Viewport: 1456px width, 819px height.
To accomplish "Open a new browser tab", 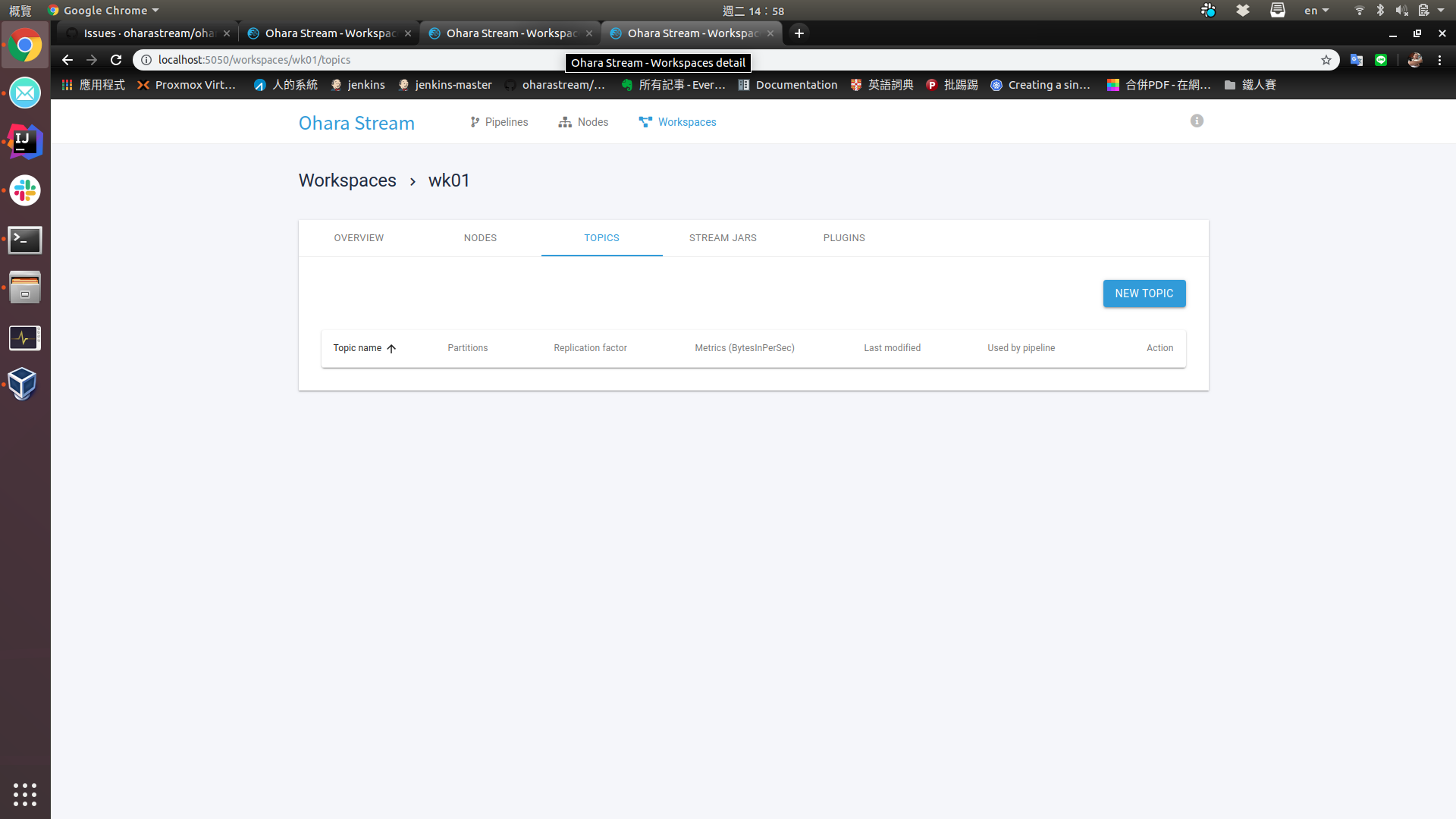I will (x=799, y=33).
